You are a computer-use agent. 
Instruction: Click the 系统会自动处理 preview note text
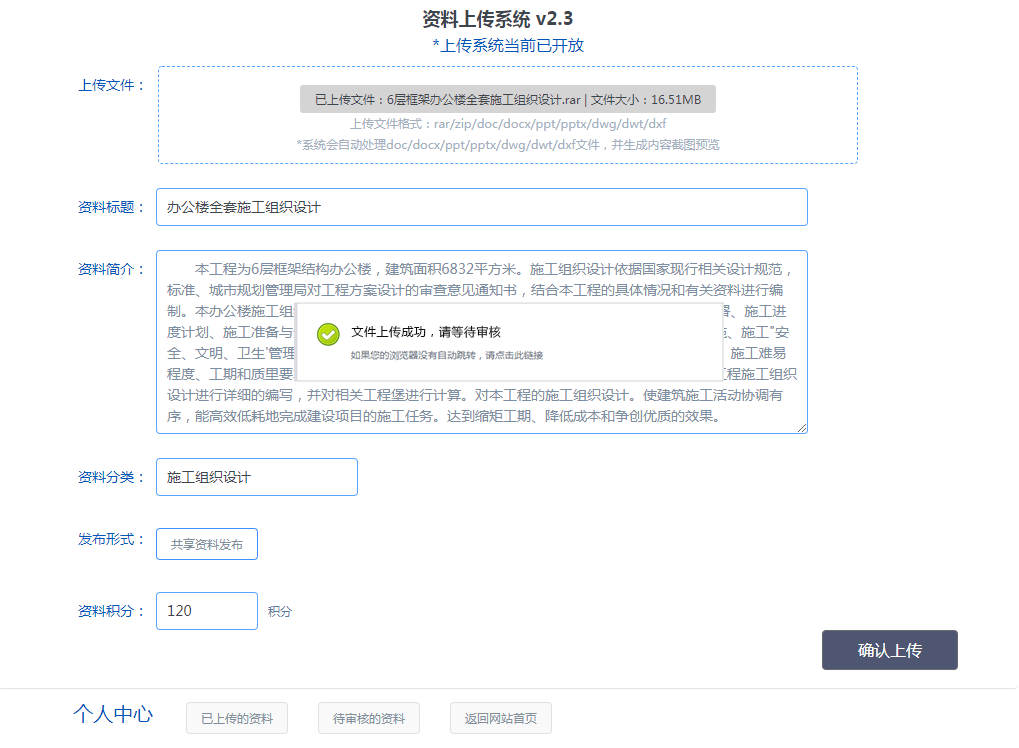(x=508, y=144)
